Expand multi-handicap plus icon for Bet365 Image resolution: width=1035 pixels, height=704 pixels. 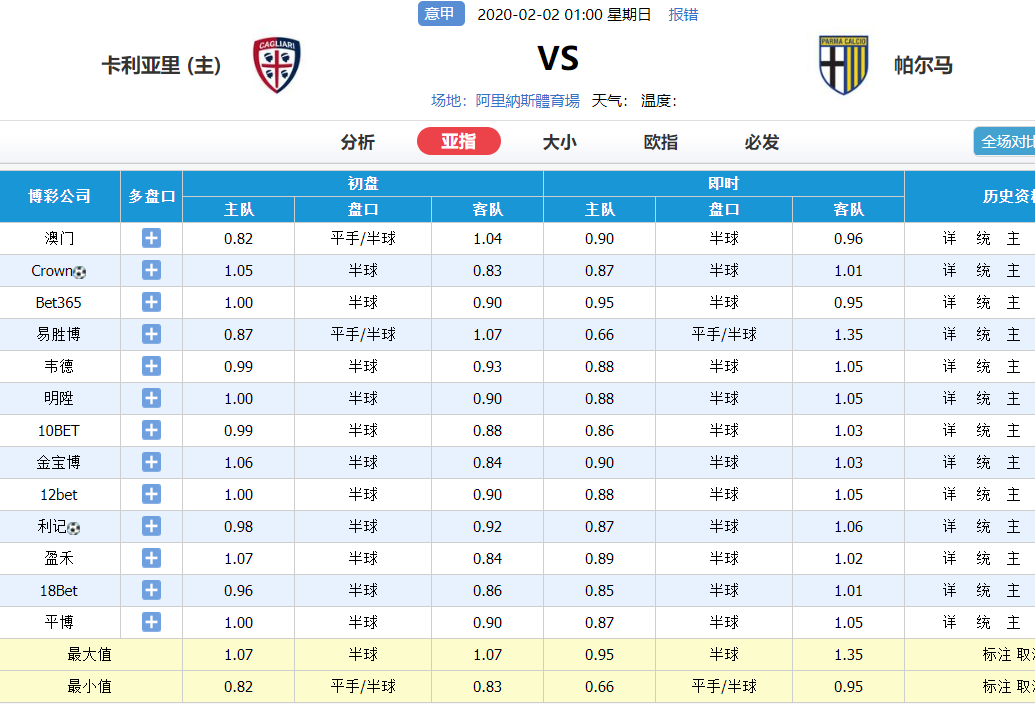151,302
